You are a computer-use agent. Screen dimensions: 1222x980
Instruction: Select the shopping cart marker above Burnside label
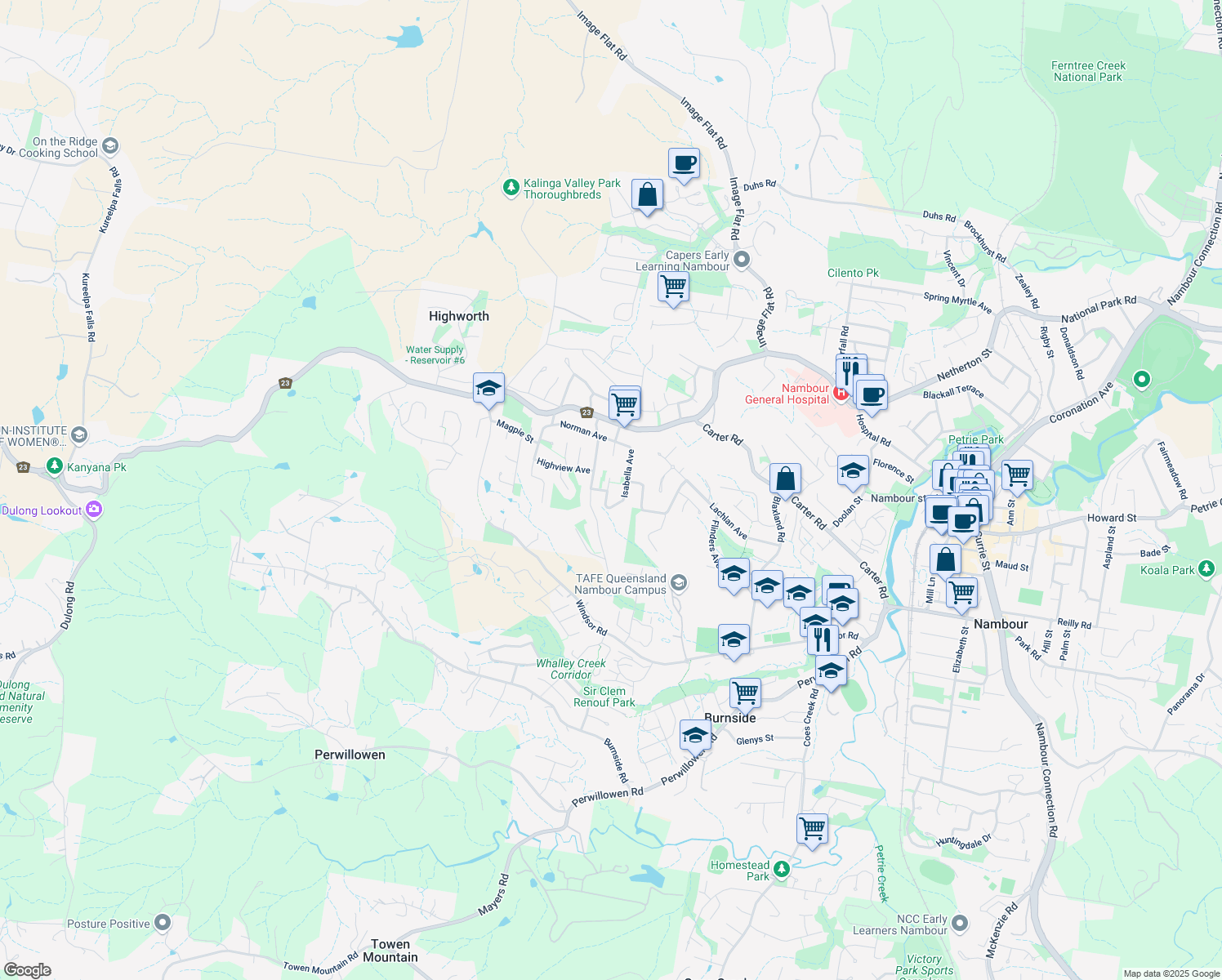point(745,693)
